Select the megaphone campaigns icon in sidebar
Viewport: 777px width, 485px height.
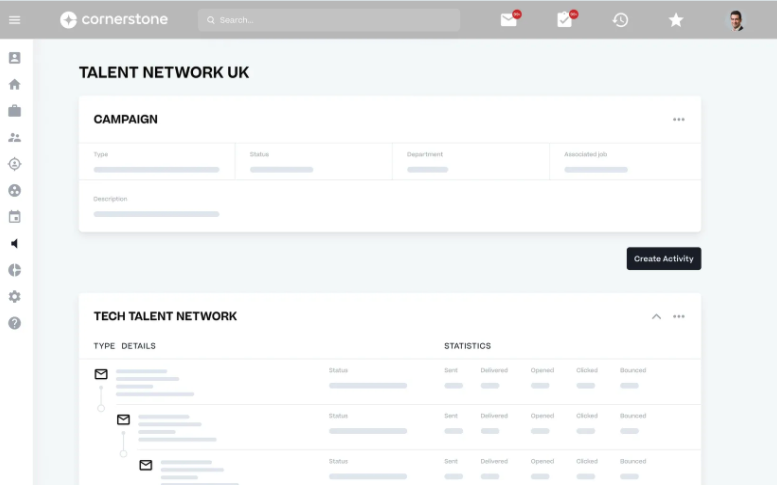tap(14, 243)
